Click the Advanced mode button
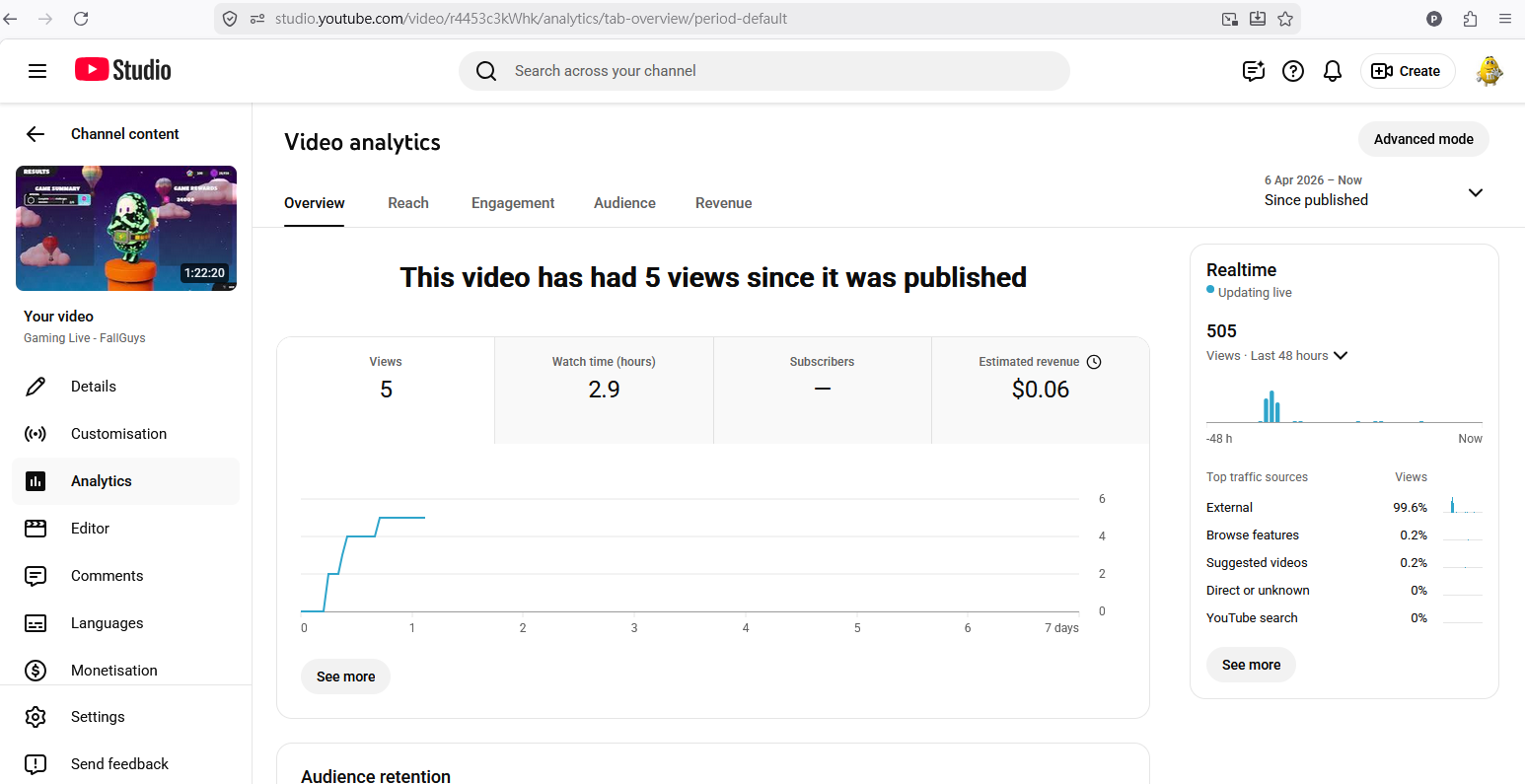The width and height of the screenshot is (1525, 784). [1423, 139]
